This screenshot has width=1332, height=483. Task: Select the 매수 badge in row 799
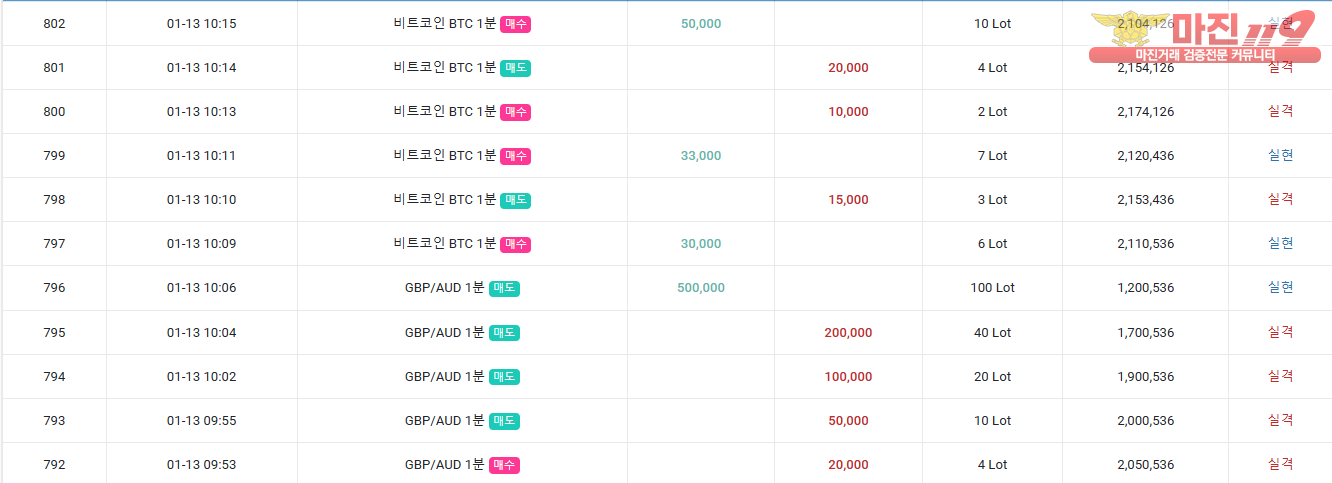[515, 156]
